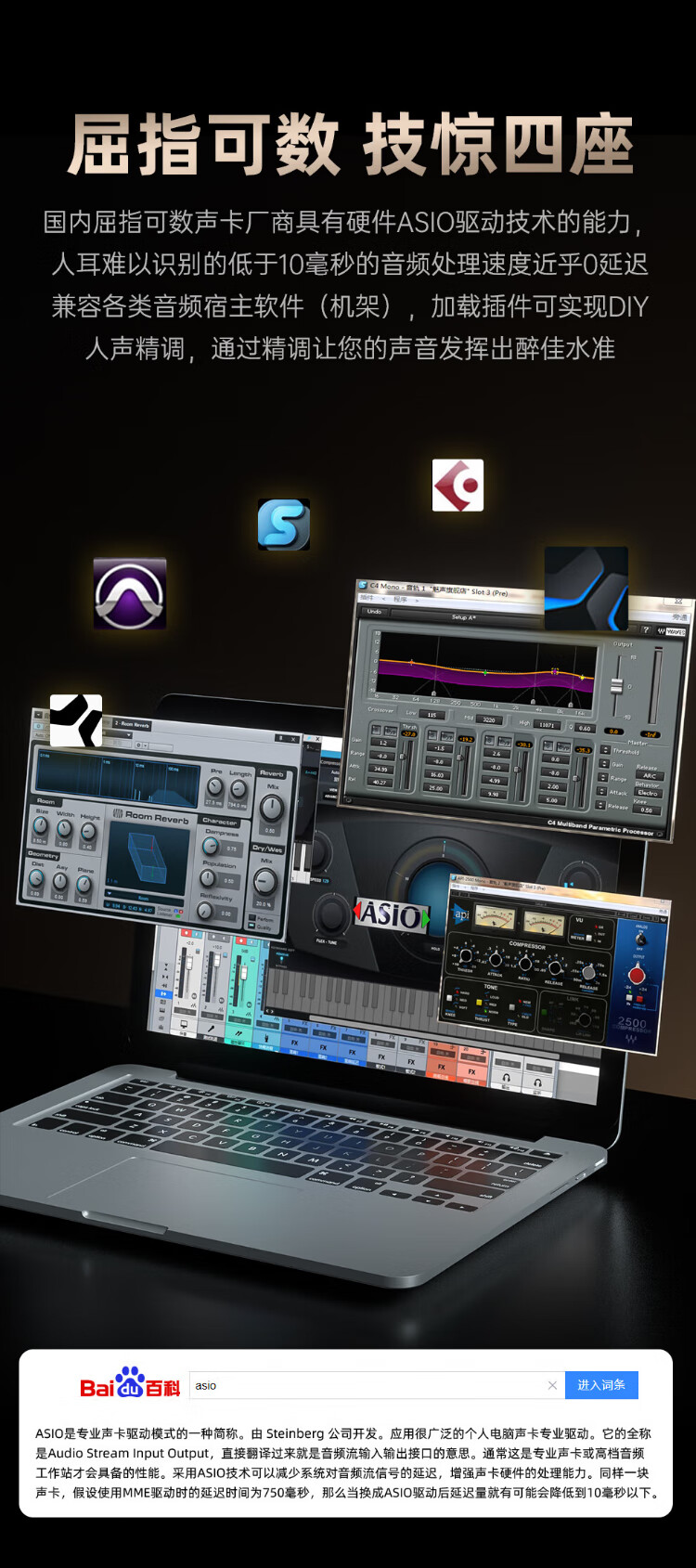Click the red knob on API 2500
Viewport: 696px width, 1568px height.
(x=637, y=975)
